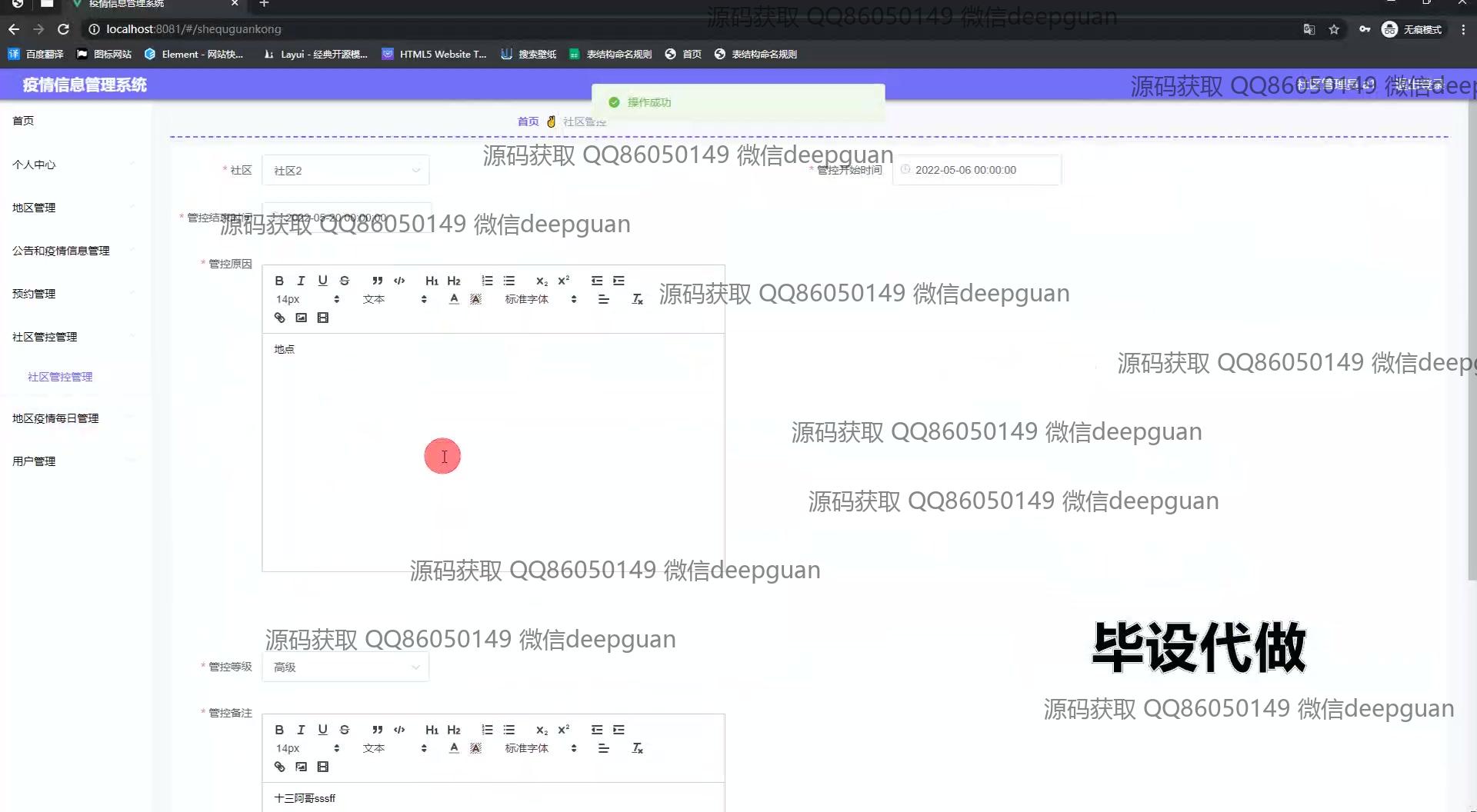Collapse 社区管控管理 sidebar menu
Screen dimensions: 1477x812
[x=75, y=336]
